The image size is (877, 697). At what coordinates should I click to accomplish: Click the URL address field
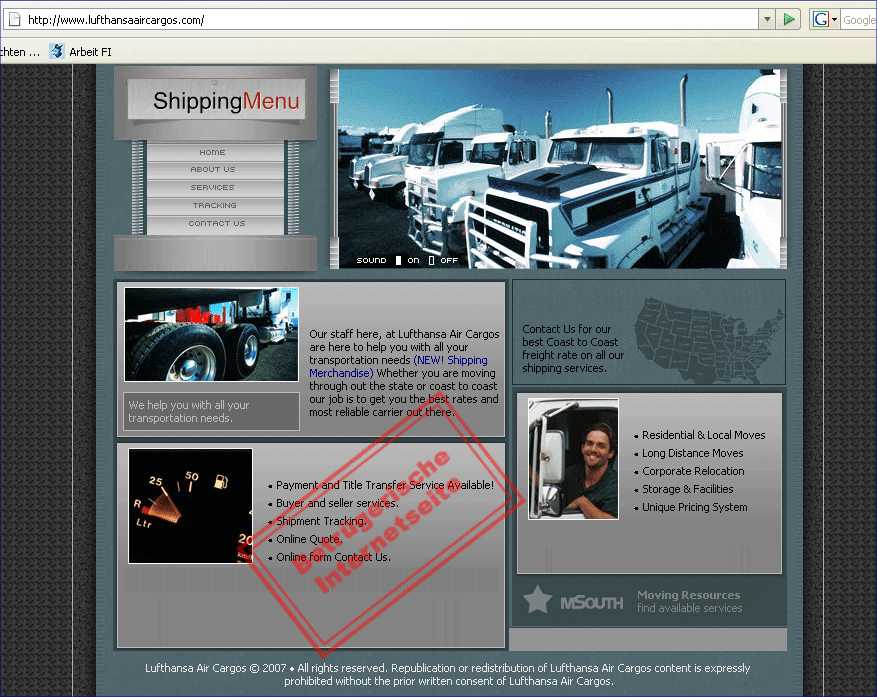pyautogui.click(x=392, y=20)
